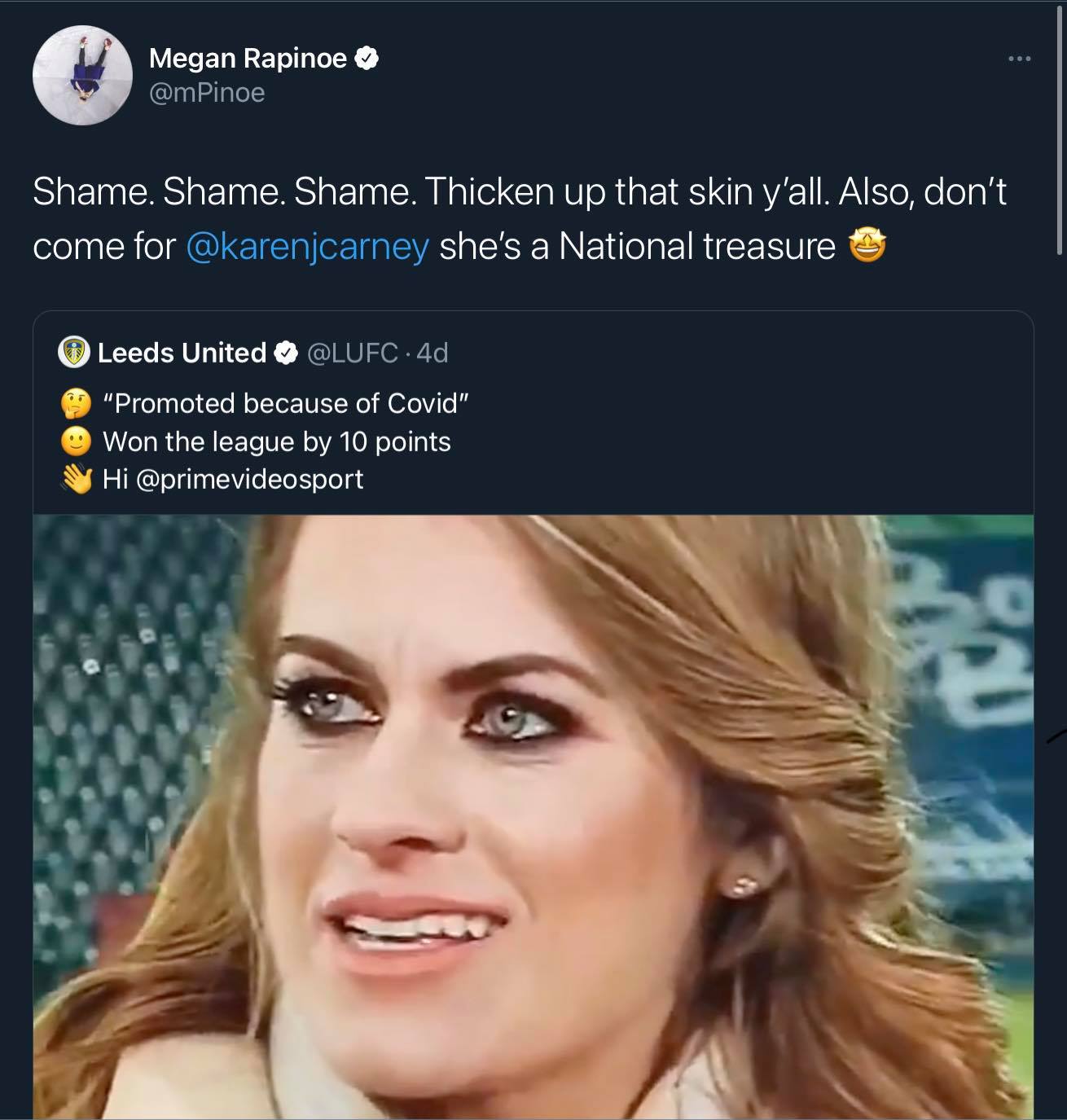Click verified badge beside Leeds United
This screenshot has width=1067, height=1120.
coord(285,353)
